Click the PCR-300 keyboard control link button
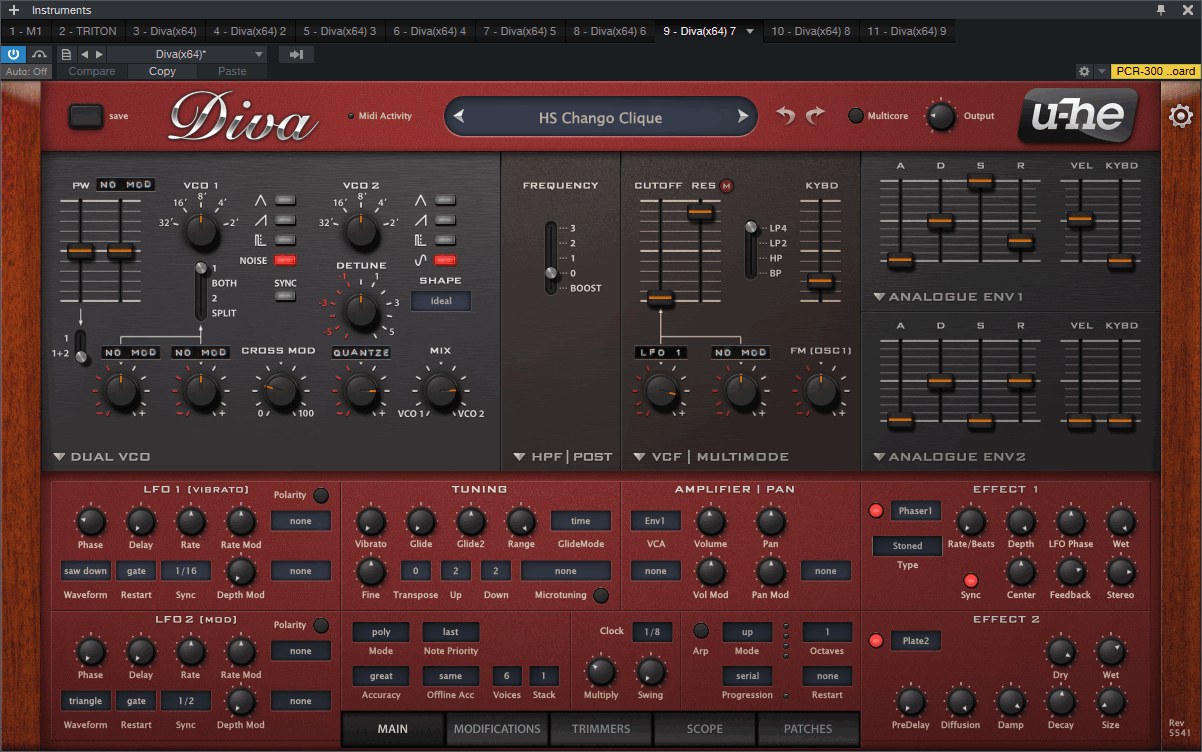The image size is (1202, 752). tap(1155, 71)
